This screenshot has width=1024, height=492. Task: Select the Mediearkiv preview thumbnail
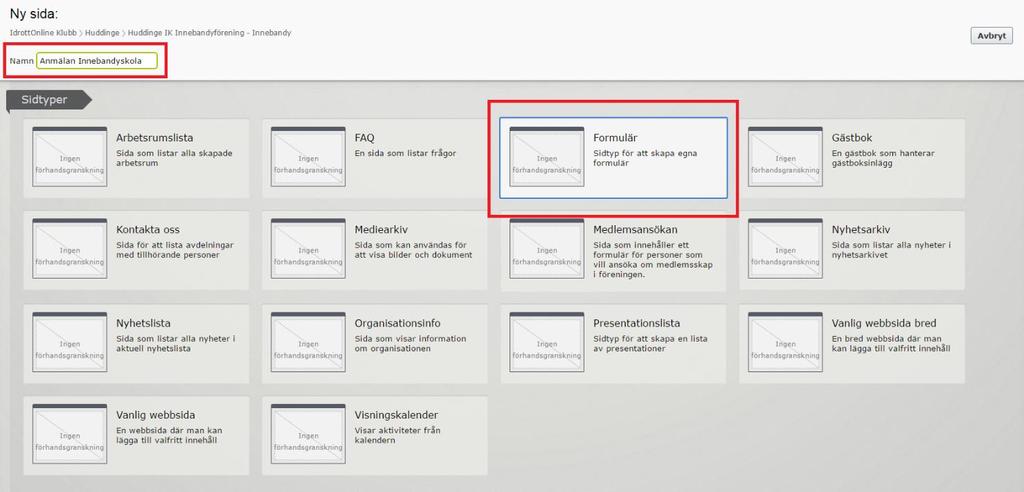tap(308, 249)
